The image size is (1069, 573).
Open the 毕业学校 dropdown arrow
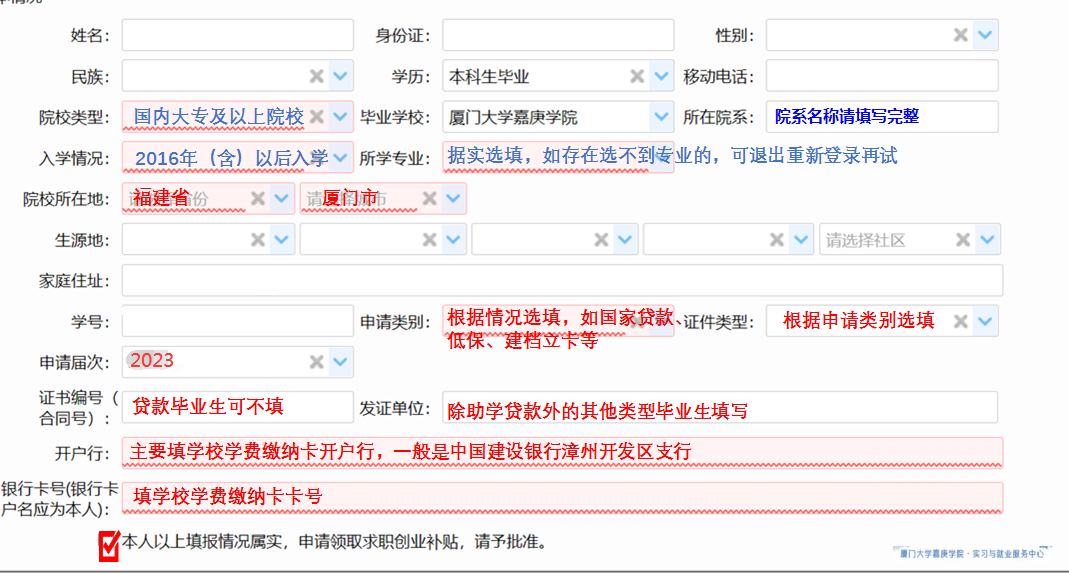point(661,117)
